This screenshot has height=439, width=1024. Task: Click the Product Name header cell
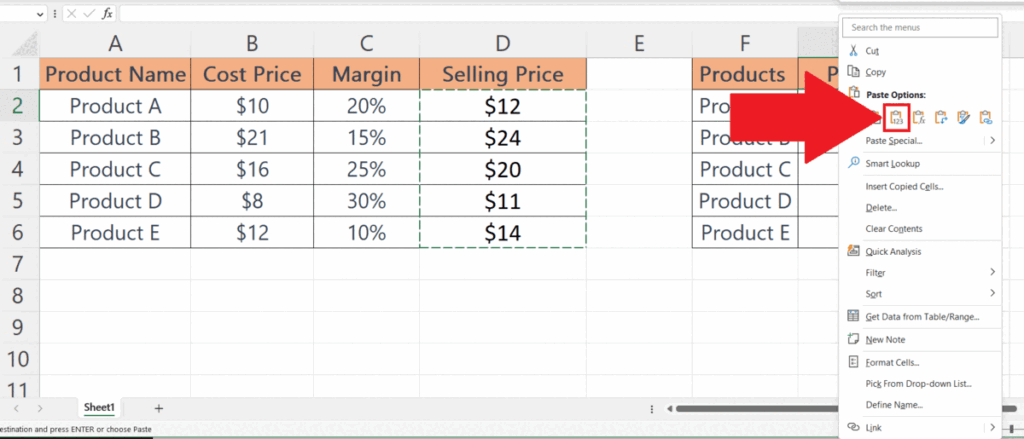tap(115, 74)
